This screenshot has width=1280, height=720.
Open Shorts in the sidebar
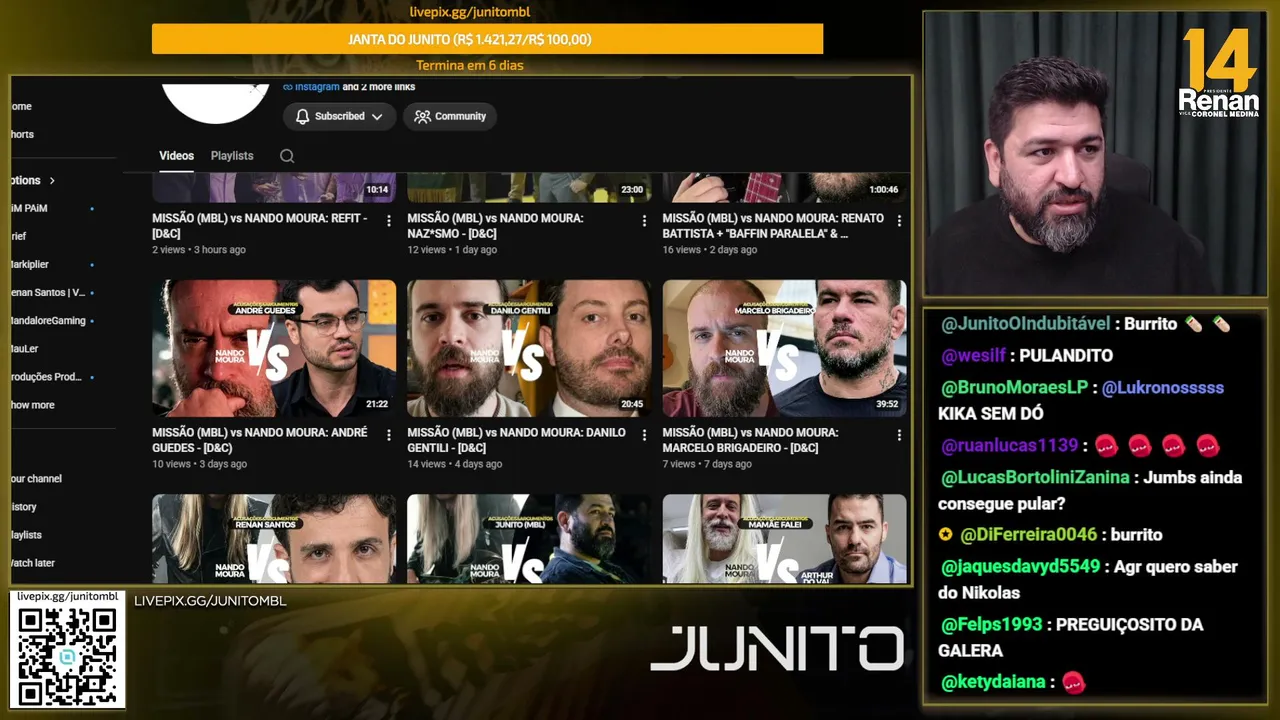click(x=22, y=134)
